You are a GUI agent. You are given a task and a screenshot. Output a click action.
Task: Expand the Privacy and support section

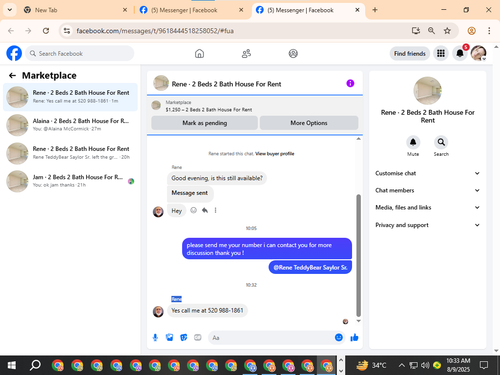tap(428, 225)
